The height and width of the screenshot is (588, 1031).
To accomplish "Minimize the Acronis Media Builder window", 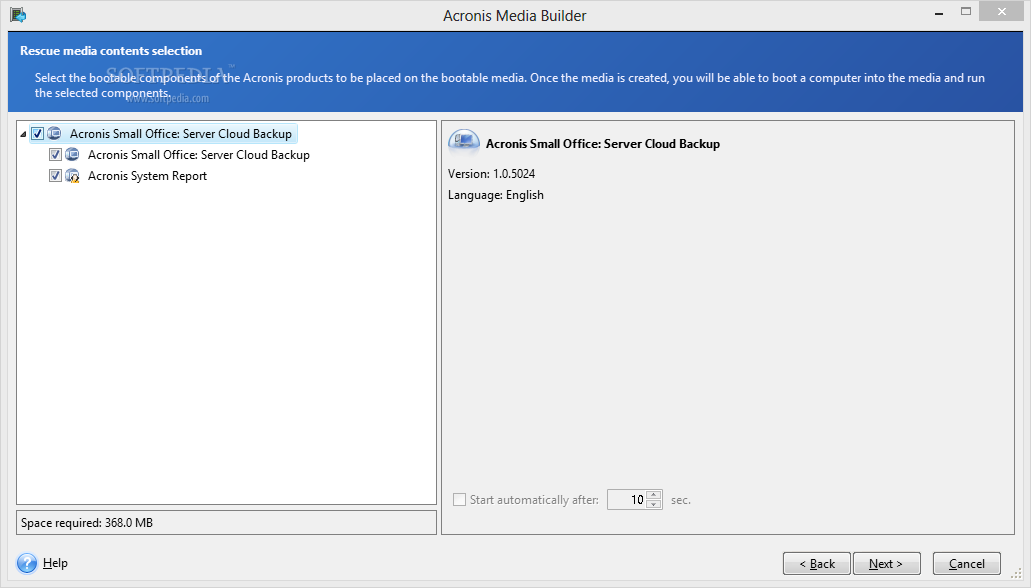I will click(938, 12).
